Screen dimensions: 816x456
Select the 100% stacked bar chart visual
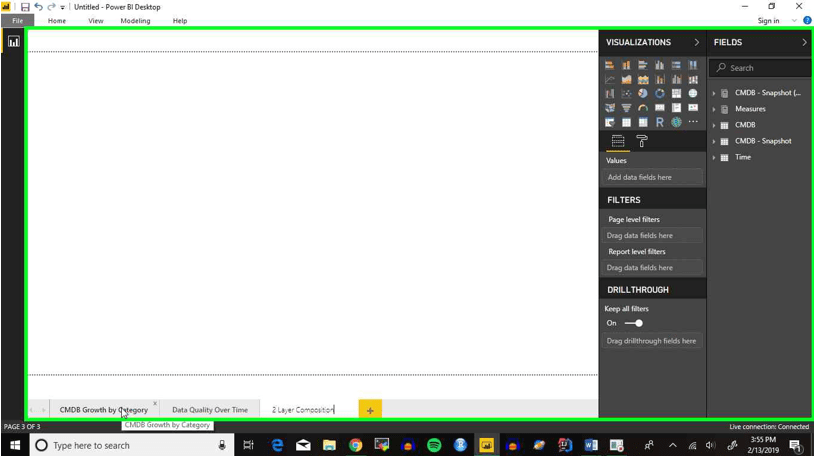[x=676, y=65]
